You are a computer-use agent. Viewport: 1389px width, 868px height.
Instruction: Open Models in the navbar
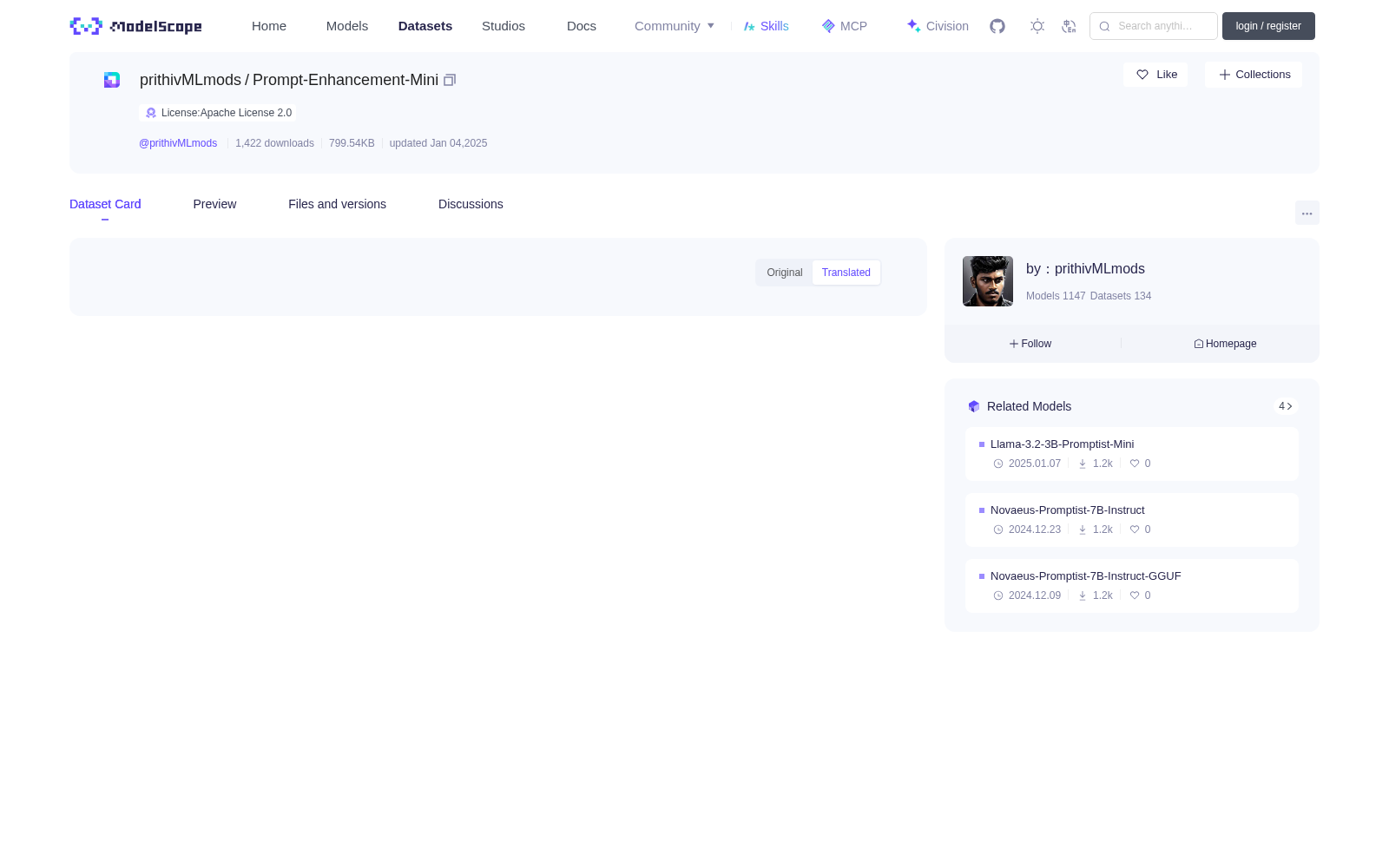pyautogui.click(x=347, y=26)
